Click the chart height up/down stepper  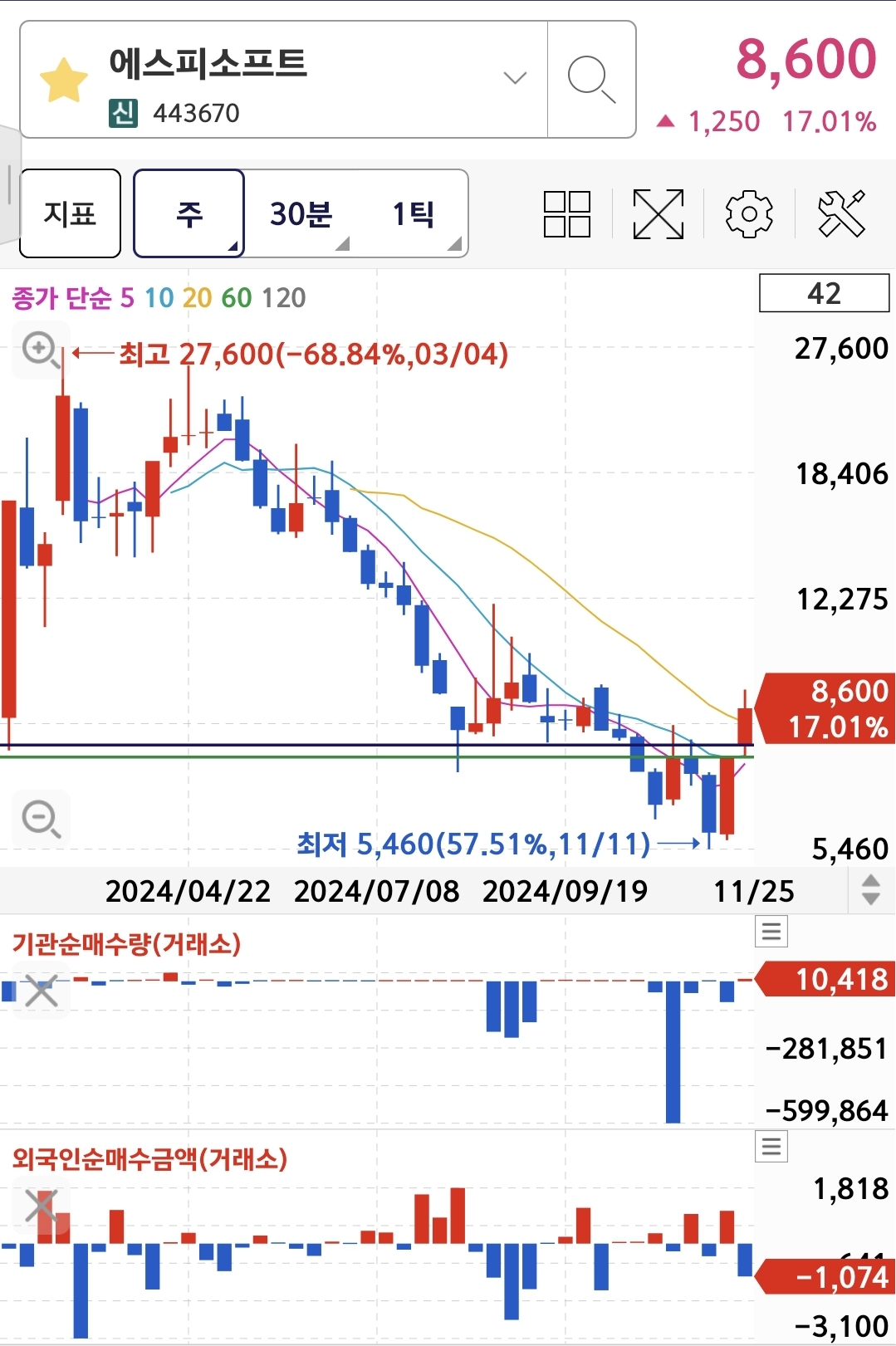(870, 890)
